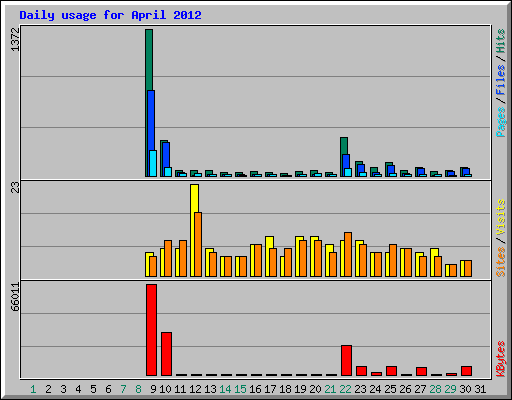512x400 pixels.
Task: Click day 20 on the x-axis
Action: click(x=315, y=389)
